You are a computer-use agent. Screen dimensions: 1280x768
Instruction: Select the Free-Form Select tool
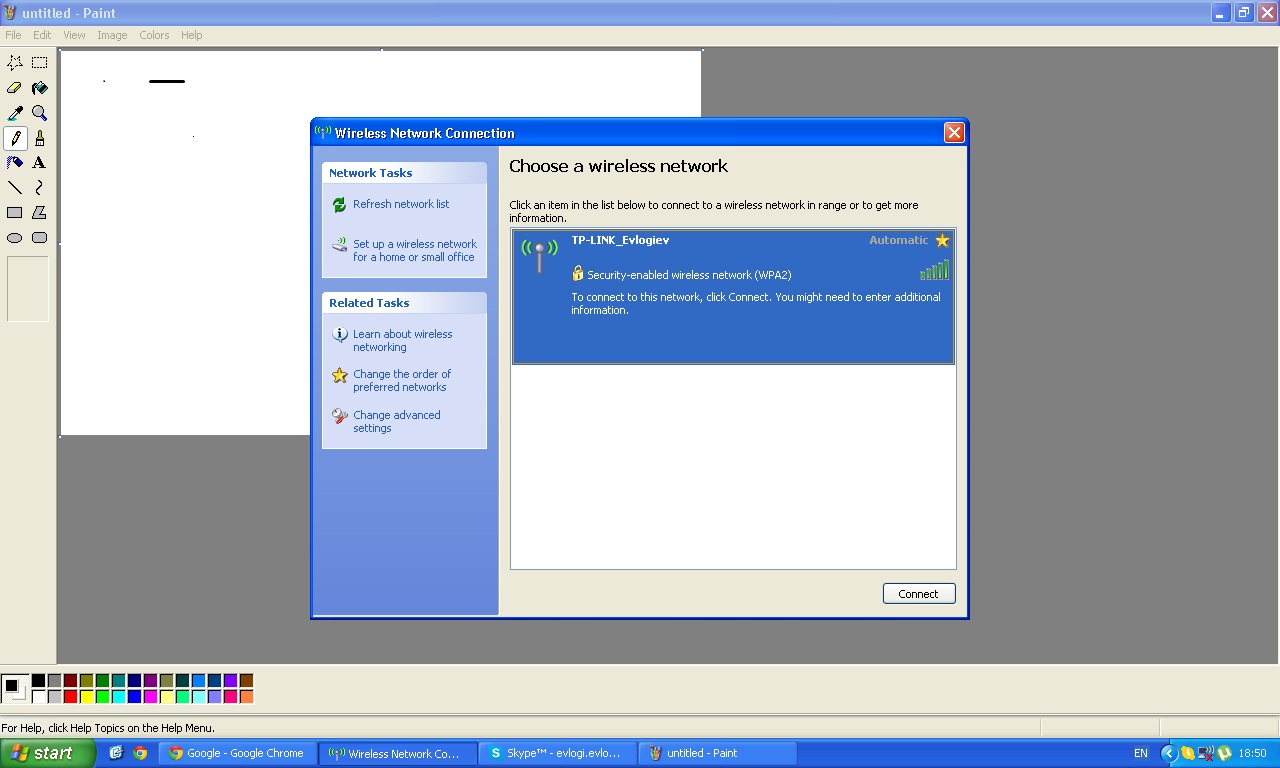(x=15, y=62)
